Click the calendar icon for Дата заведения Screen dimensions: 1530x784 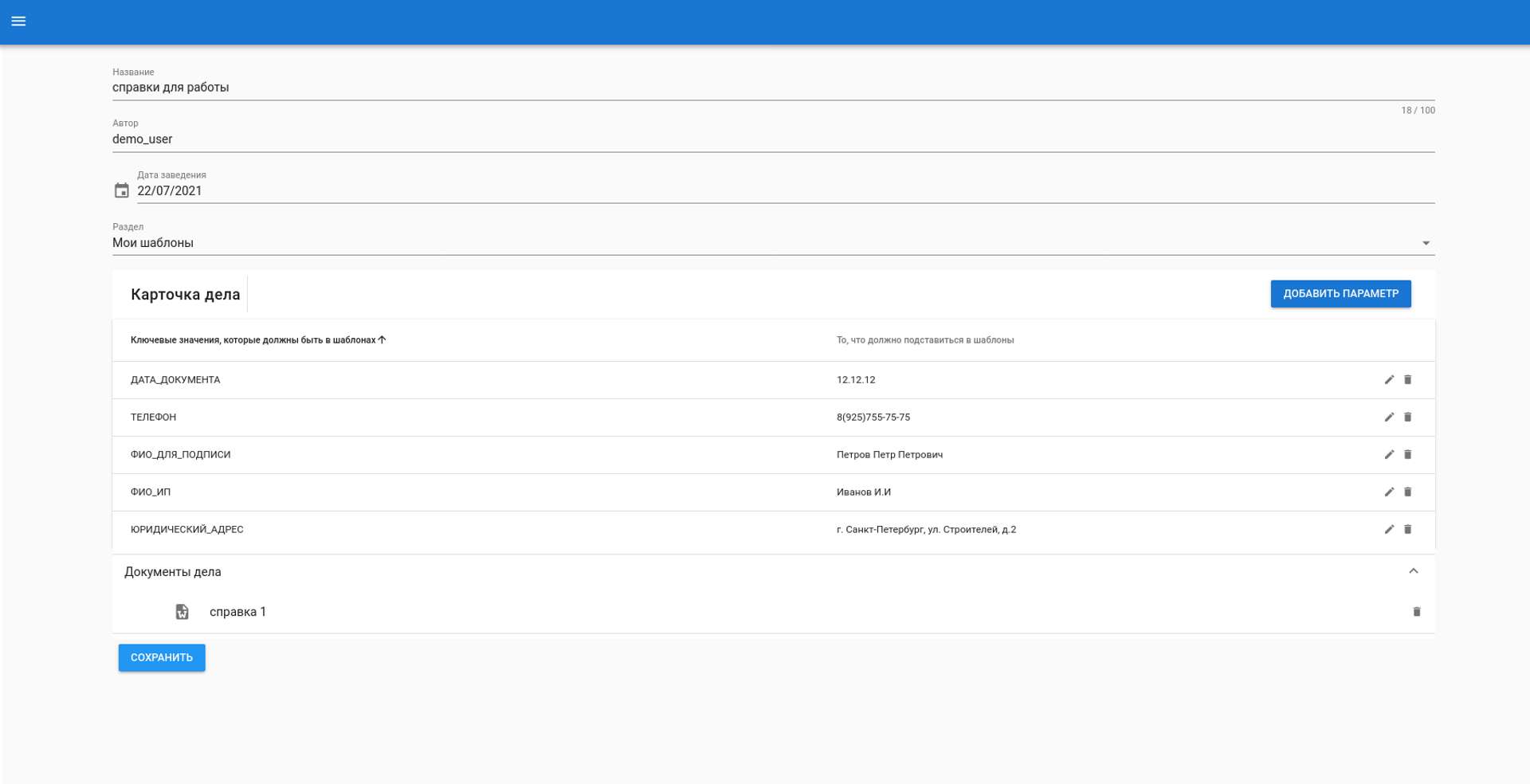(x=121, y=190)
